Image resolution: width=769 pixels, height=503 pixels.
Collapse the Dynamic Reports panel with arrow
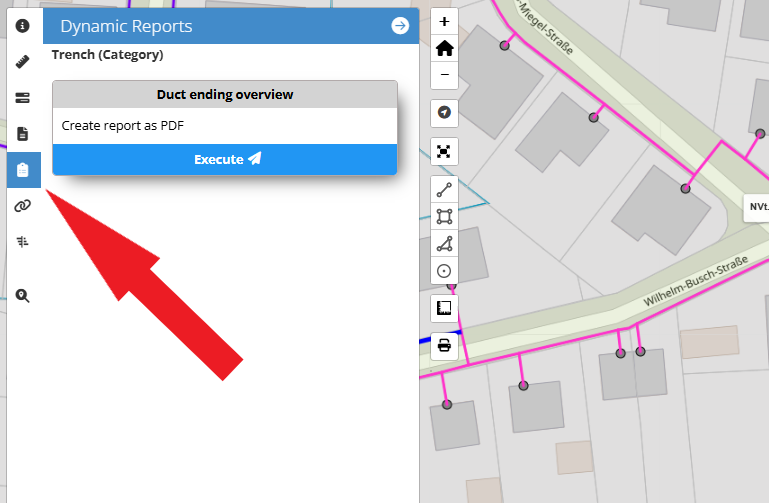click(400, 26)
